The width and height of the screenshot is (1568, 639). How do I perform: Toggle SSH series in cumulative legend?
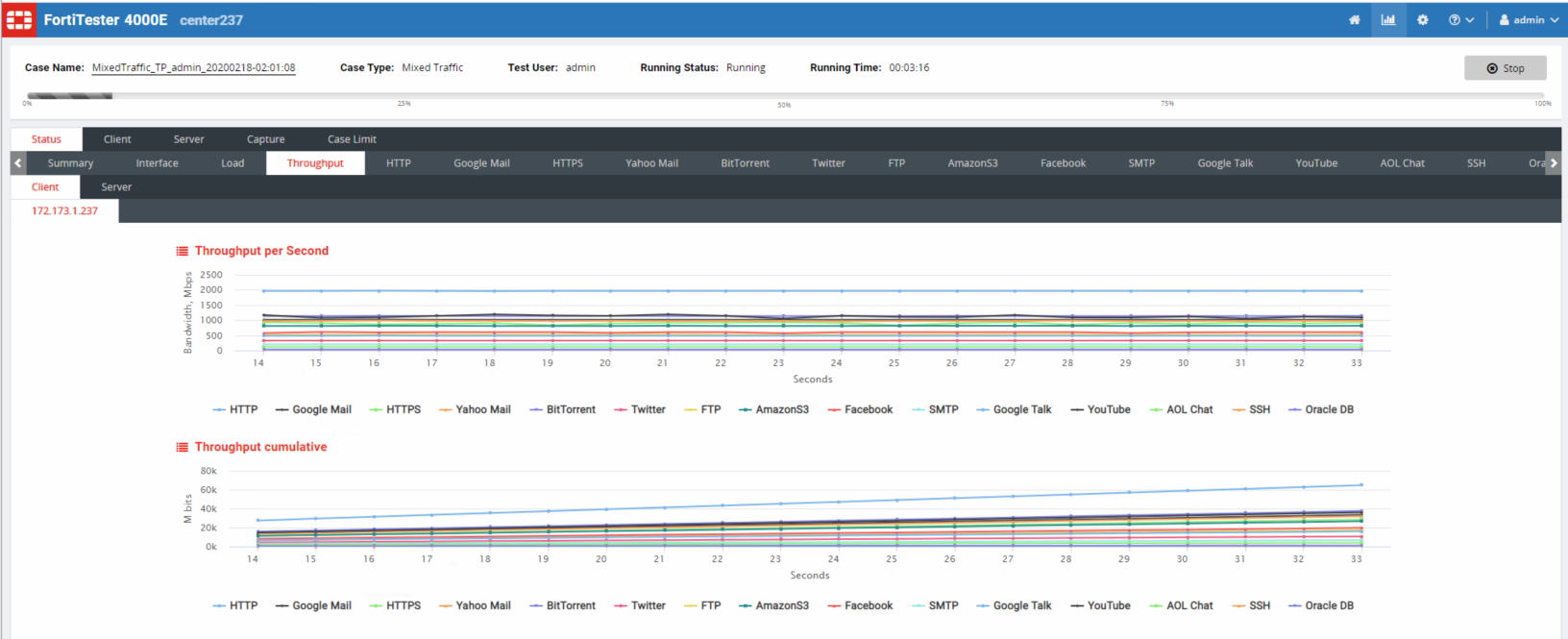1251,605
